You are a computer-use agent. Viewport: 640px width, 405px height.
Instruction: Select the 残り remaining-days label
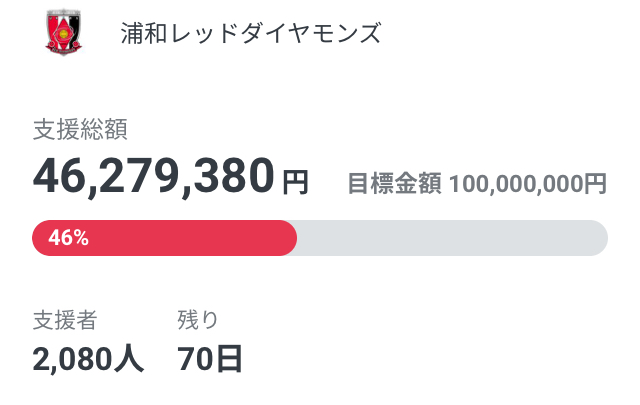(198, 320)
